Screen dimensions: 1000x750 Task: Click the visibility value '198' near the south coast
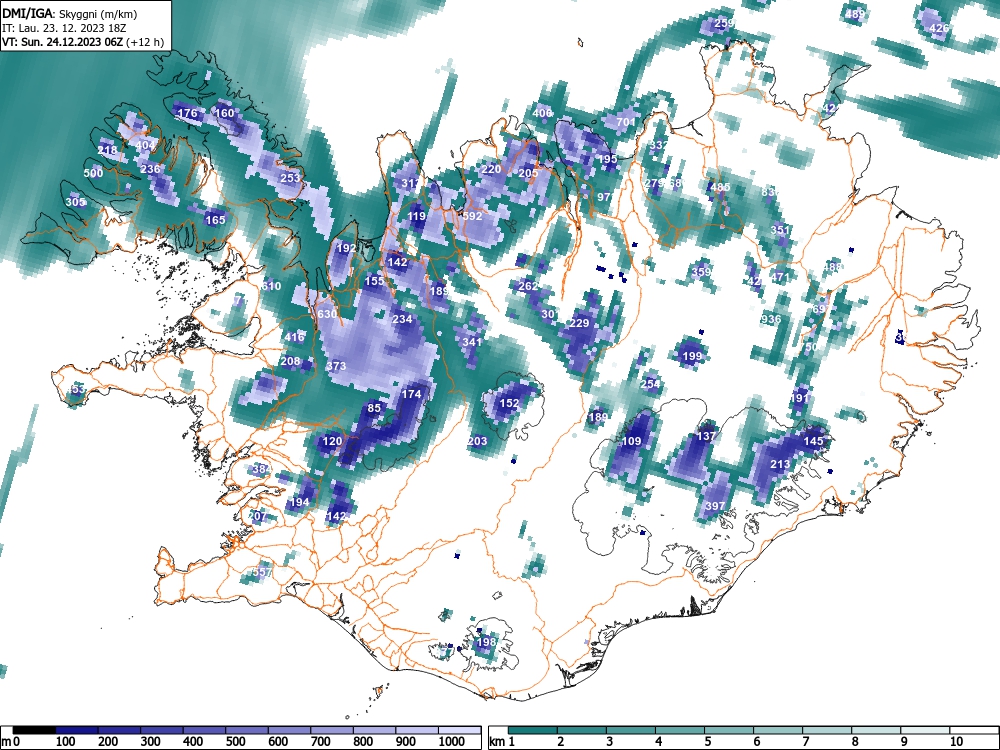pyautogui.click(x=486, y=642)
